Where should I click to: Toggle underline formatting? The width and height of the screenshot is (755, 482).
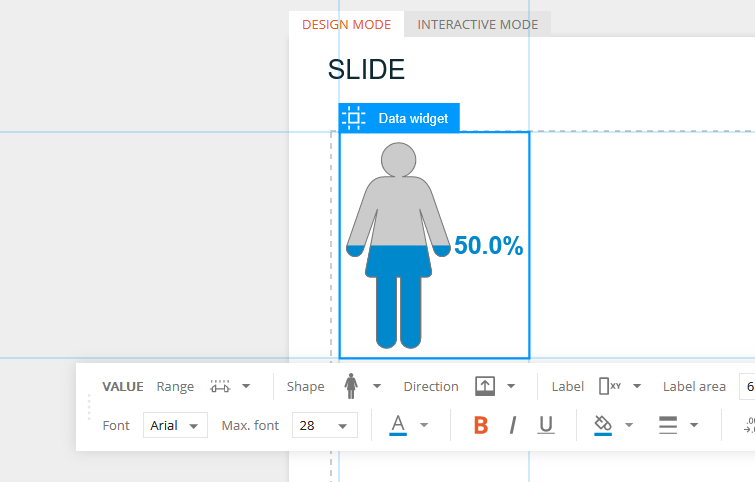point(546,425)
